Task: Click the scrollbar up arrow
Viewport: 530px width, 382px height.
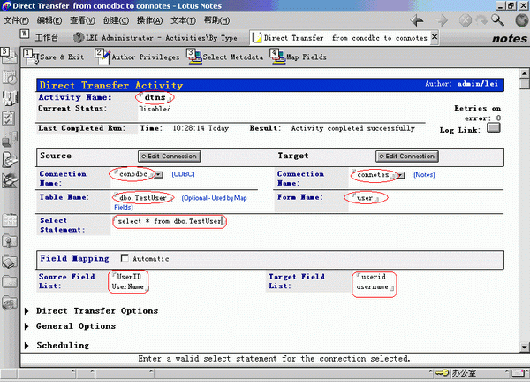Action: [524, 73]
